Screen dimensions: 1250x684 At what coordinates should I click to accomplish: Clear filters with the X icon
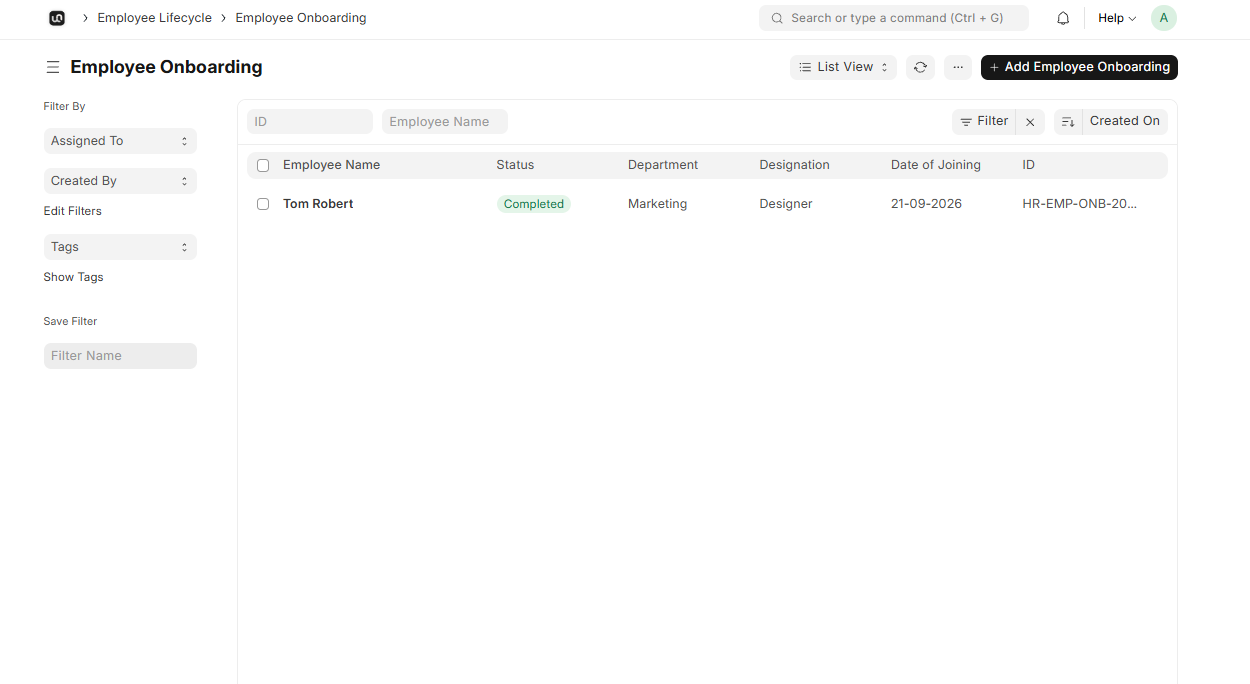pyautogui.click(x=1030, y=122)
